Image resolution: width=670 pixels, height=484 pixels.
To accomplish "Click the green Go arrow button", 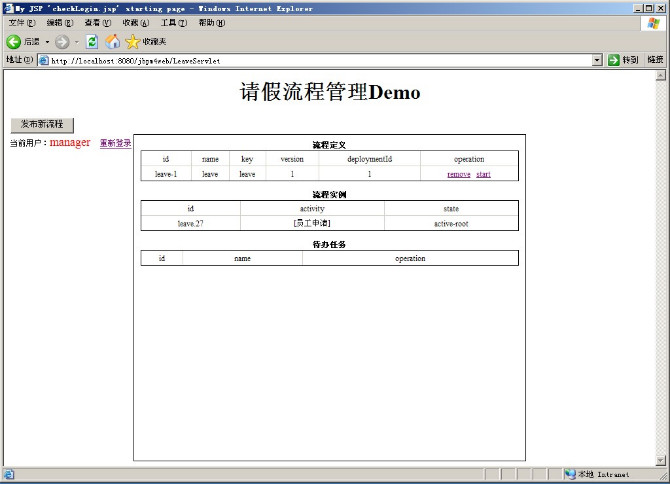I will [614, 60].
